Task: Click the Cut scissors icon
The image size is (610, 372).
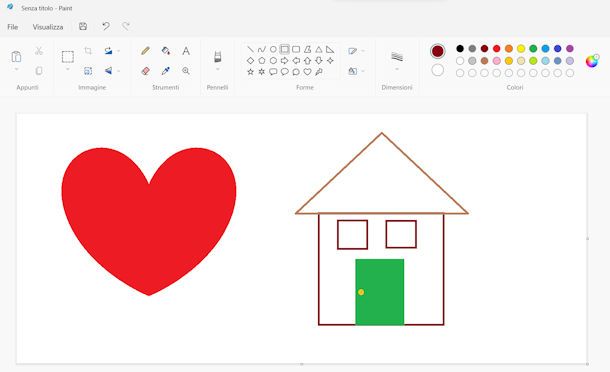Action: click(x=39, y=51)
